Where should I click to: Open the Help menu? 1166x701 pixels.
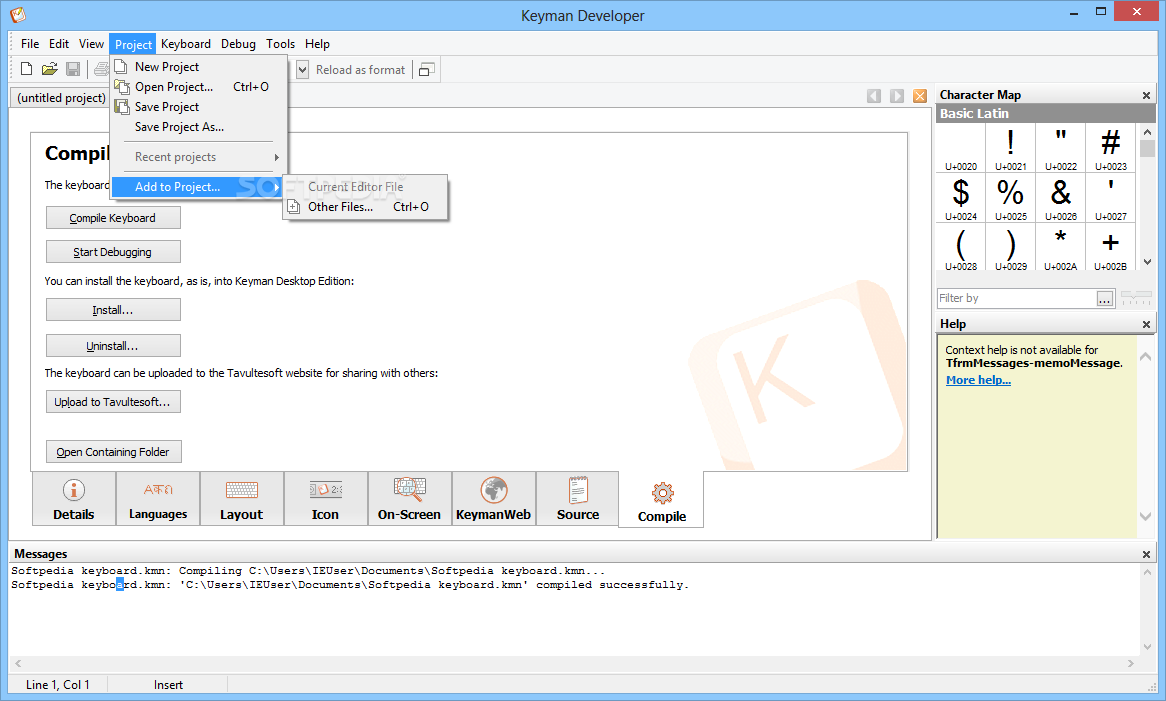[317, 44]
